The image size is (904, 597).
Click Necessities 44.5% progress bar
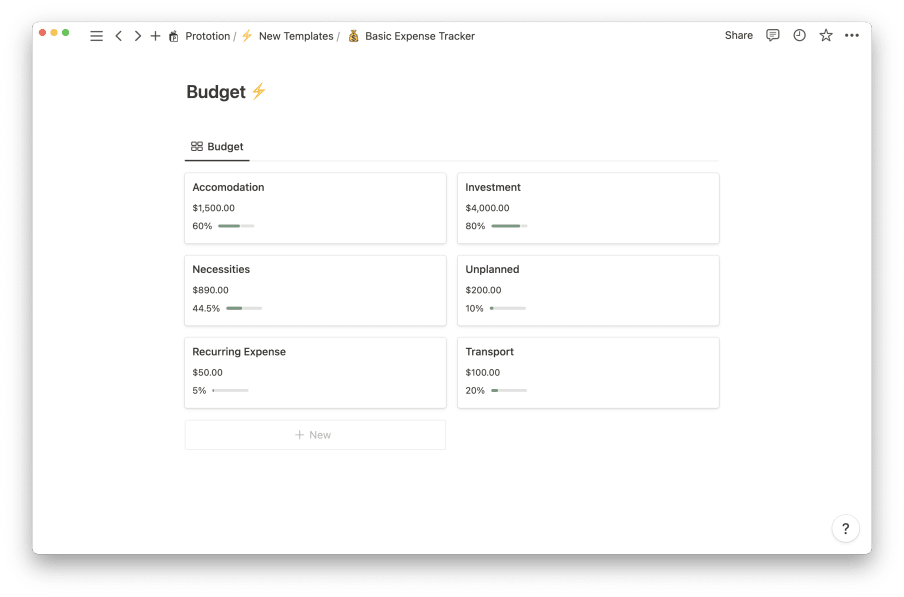coord(244,308)
